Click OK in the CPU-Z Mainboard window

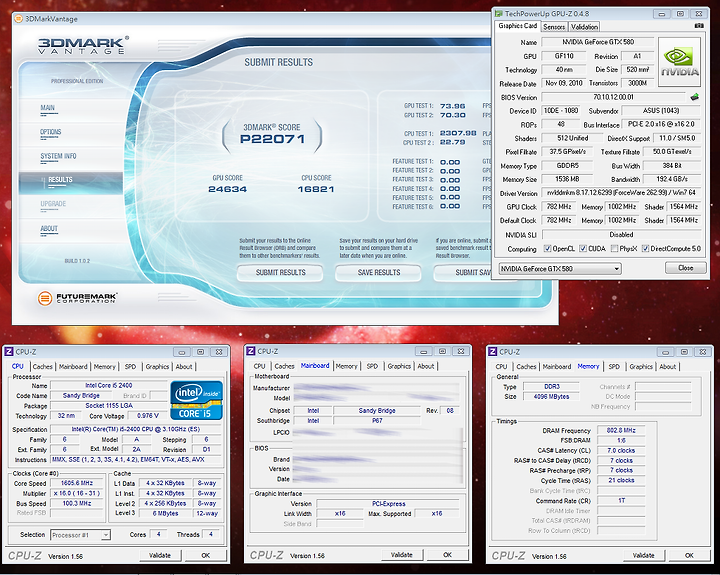point(448,555)
